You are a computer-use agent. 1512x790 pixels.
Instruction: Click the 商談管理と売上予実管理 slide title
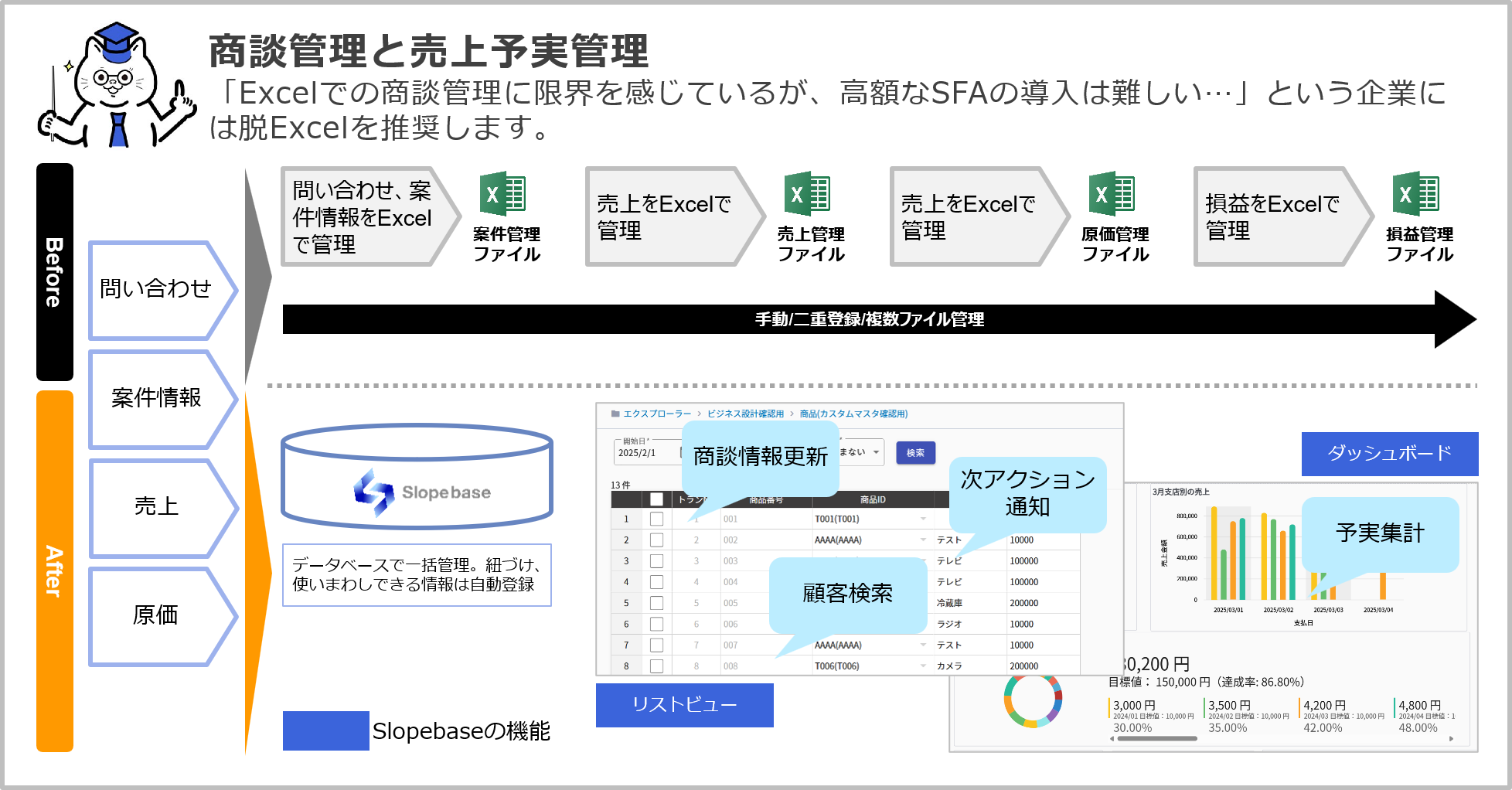(428, 51)
